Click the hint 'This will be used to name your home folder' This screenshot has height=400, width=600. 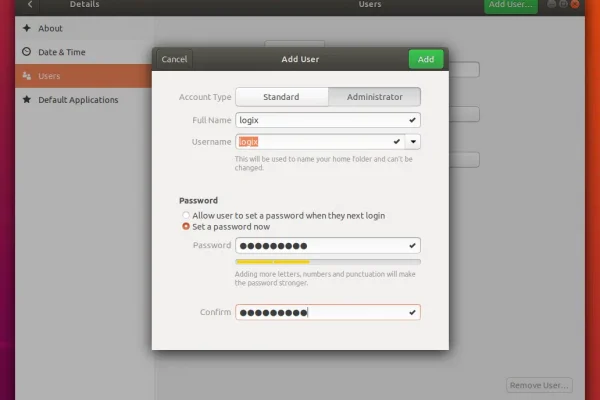coord(324,163)
